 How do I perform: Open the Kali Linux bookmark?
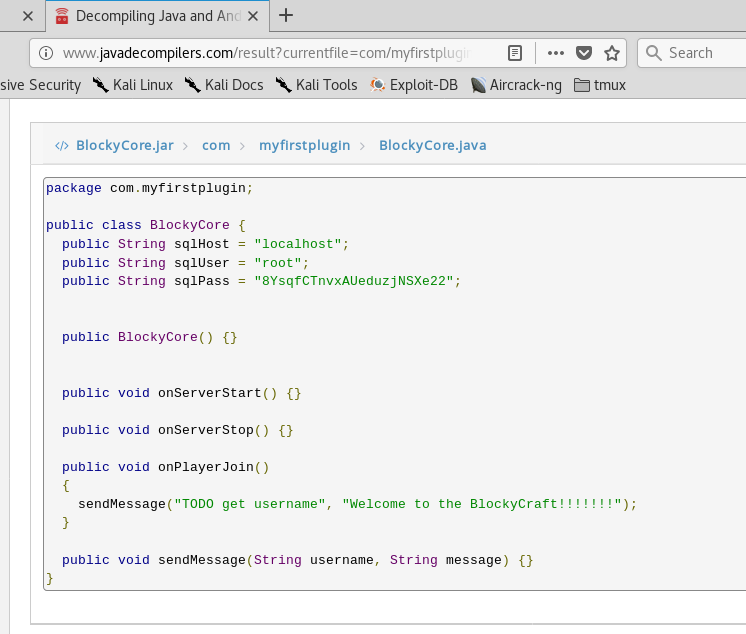point(132,85)
